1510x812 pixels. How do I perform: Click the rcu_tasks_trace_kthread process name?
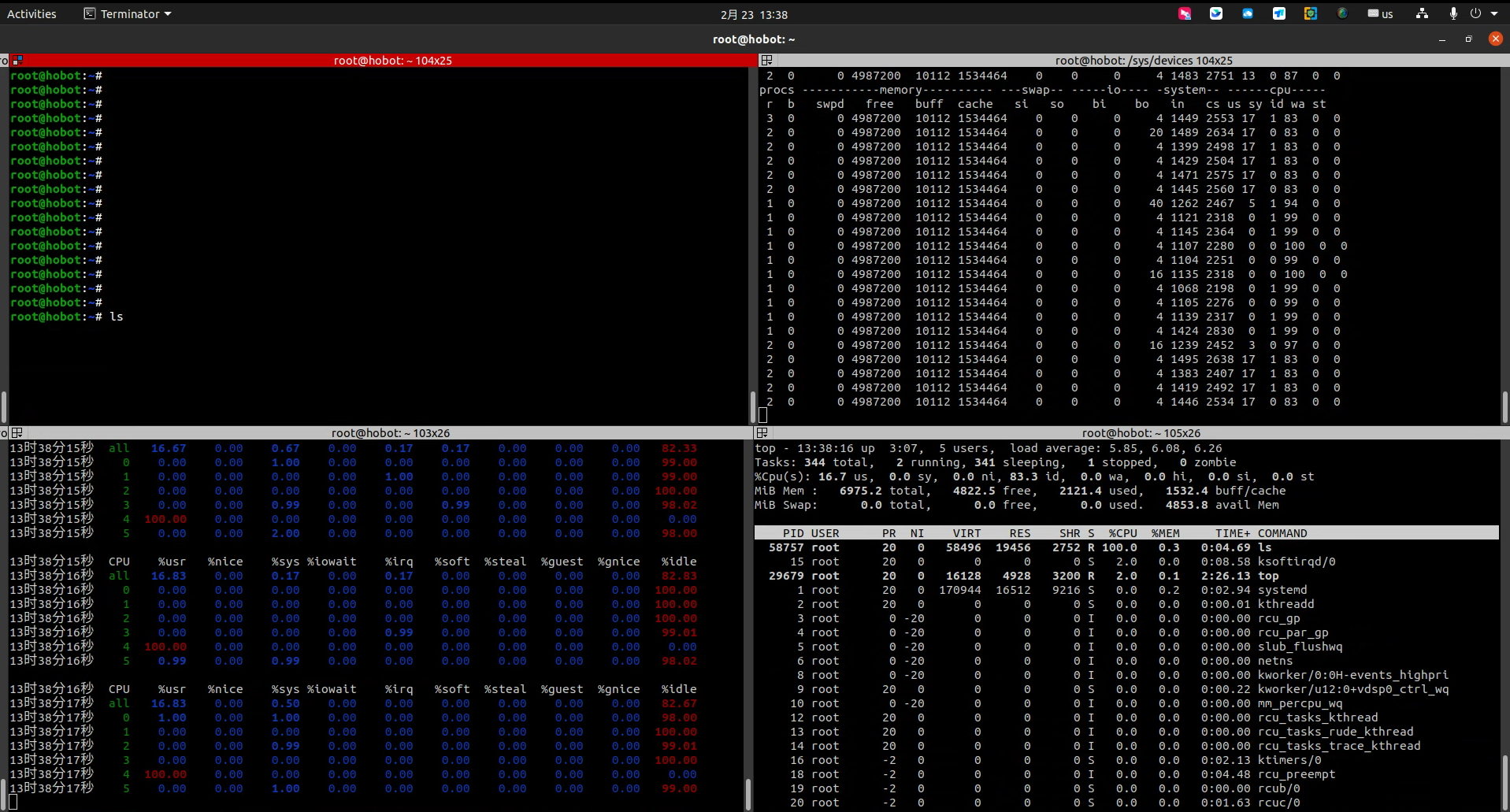click(1339, 746)
